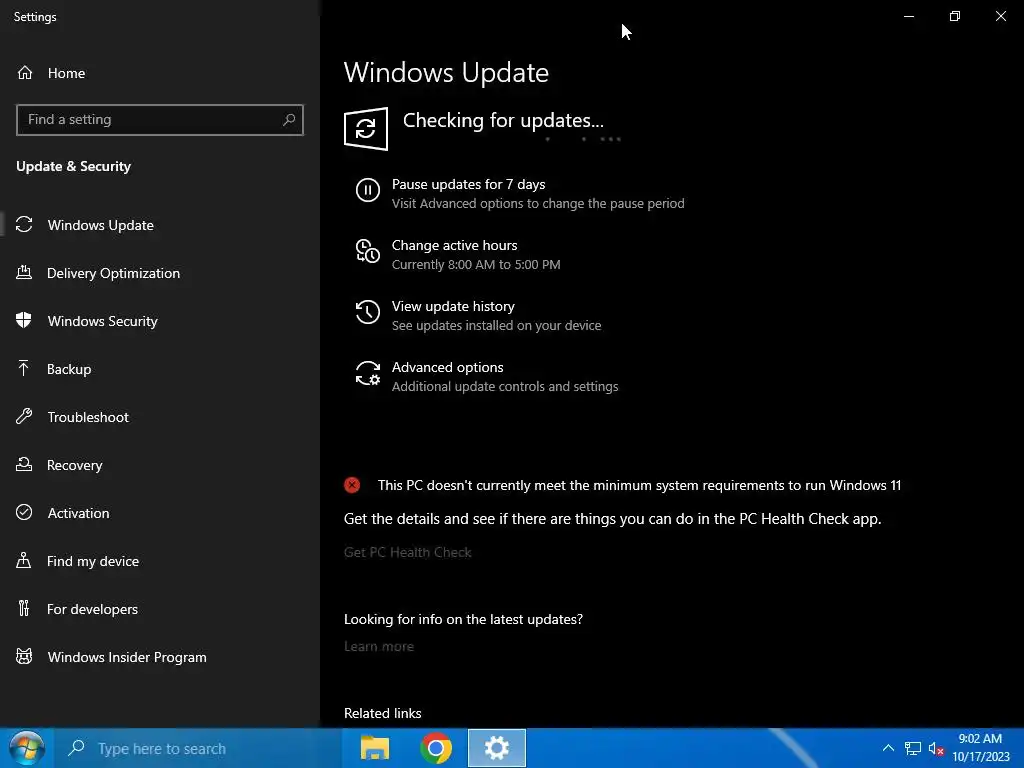Click the Windows Security shield icon
The image size is (1024, 768).
[24, 321]
